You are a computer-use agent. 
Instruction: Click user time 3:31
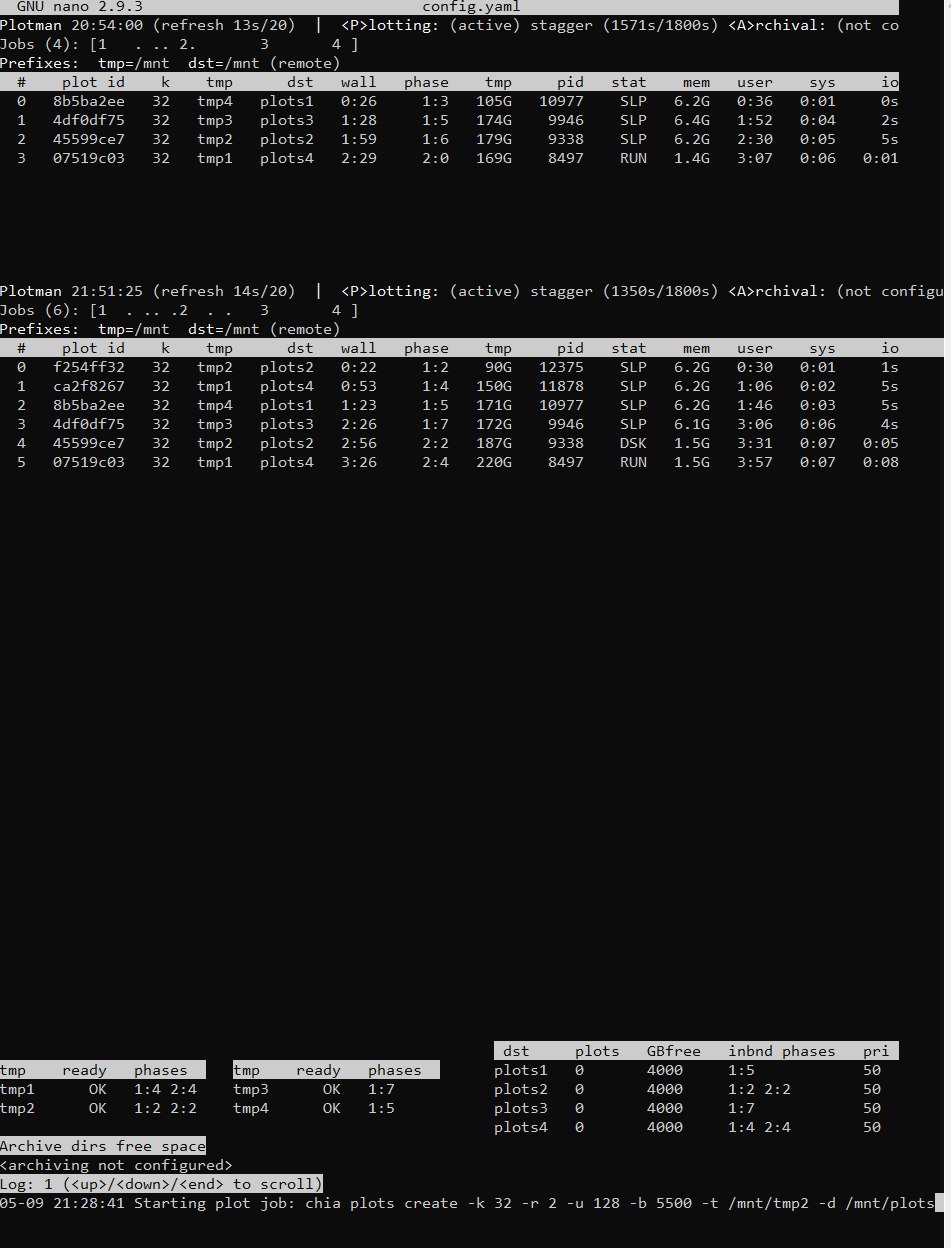pos(755,443)
